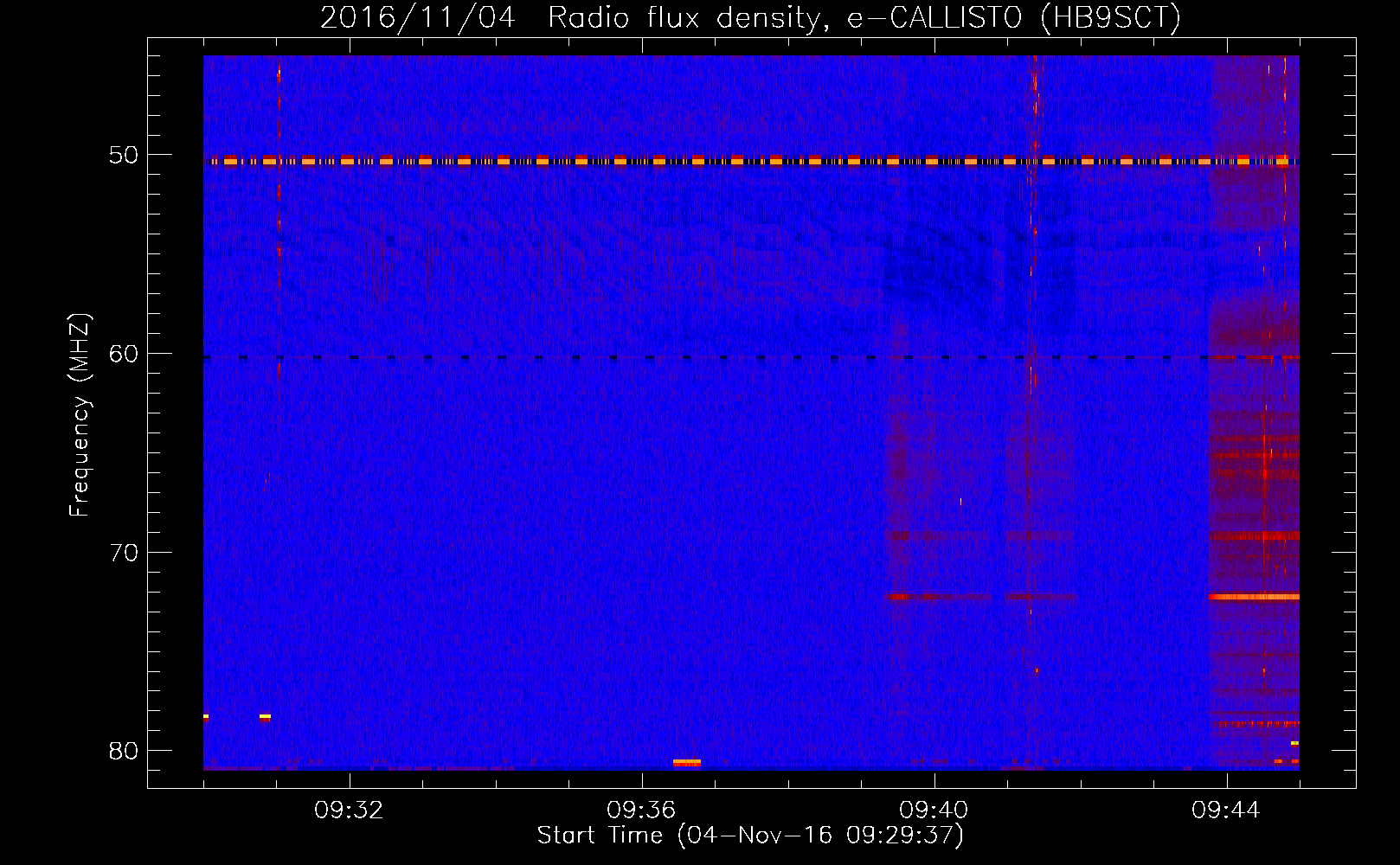Click the 09:36 time tick label

642,811
